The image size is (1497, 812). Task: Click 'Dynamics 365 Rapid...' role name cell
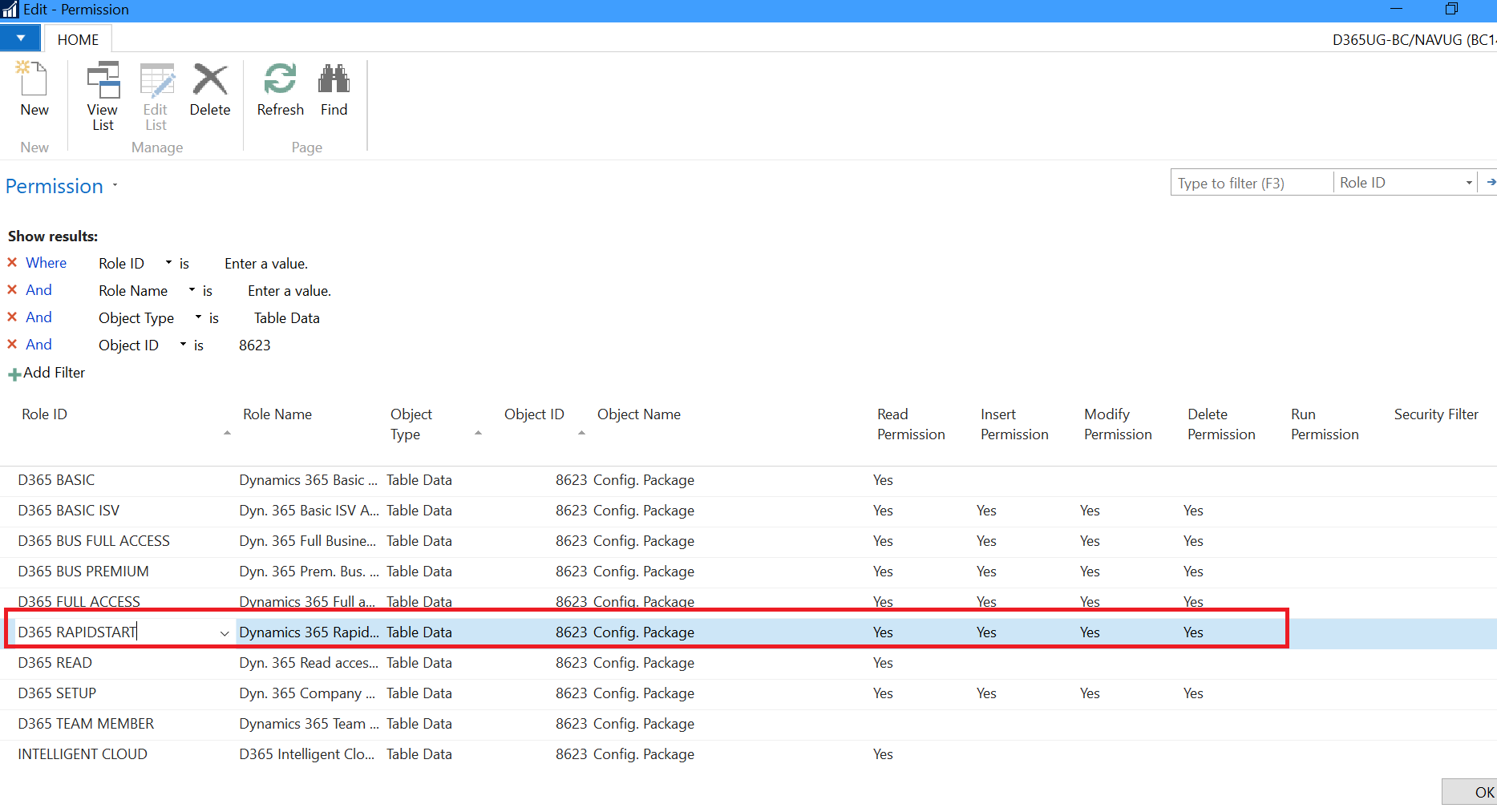(309, 632)
